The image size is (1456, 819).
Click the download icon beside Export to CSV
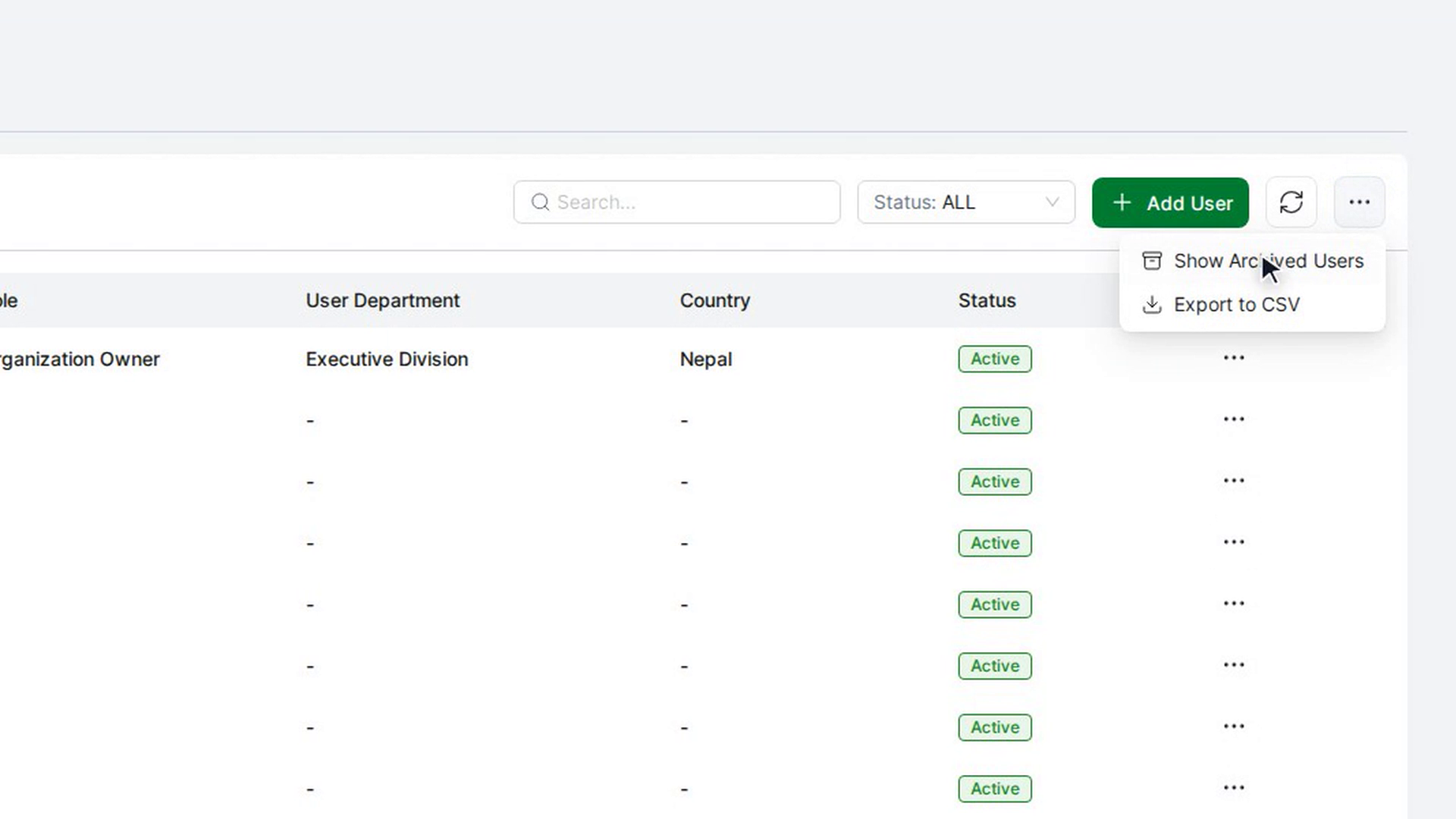(1152, 305)
